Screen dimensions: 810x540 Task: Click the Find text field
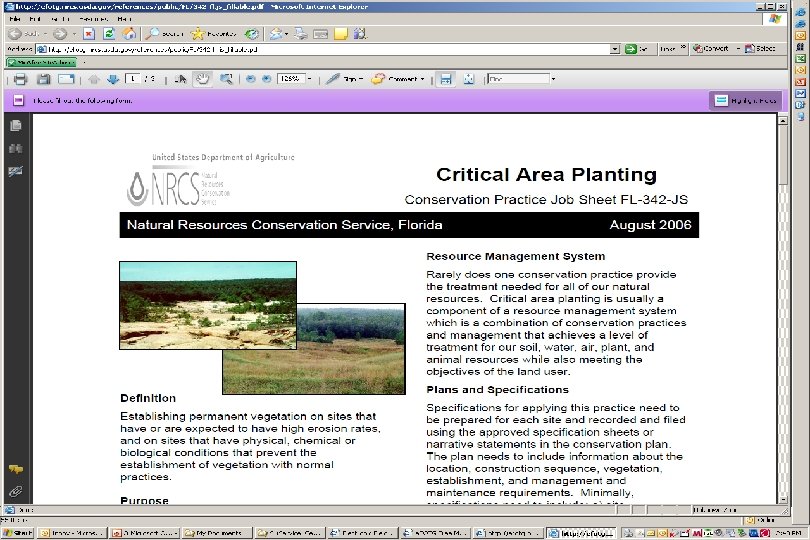(519, 79)
